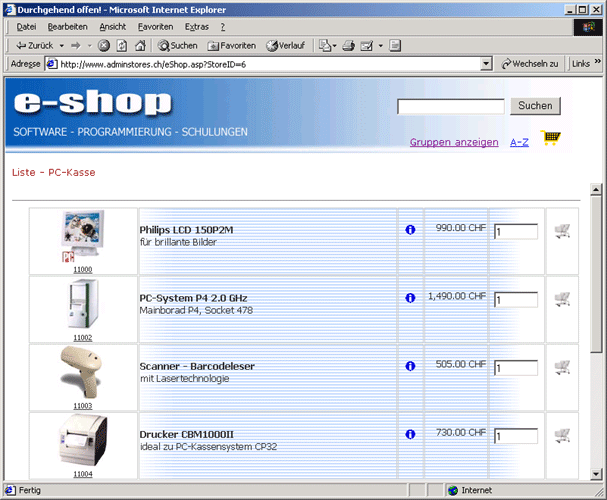
Task: Expand the Links toolbar chevron
Action: pyautogui.click(x=597, y=61)
